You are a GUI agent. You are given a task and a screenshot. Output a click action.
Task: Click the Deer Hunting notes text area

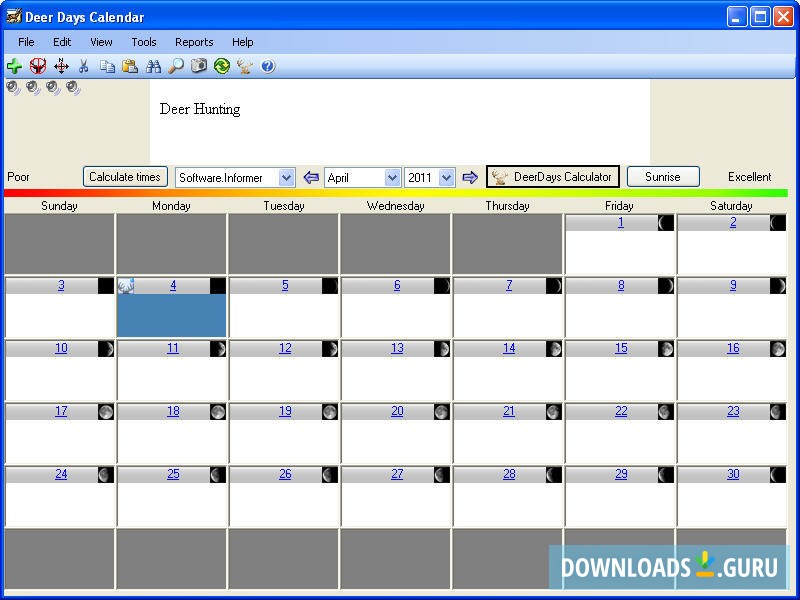click(399, 121)
